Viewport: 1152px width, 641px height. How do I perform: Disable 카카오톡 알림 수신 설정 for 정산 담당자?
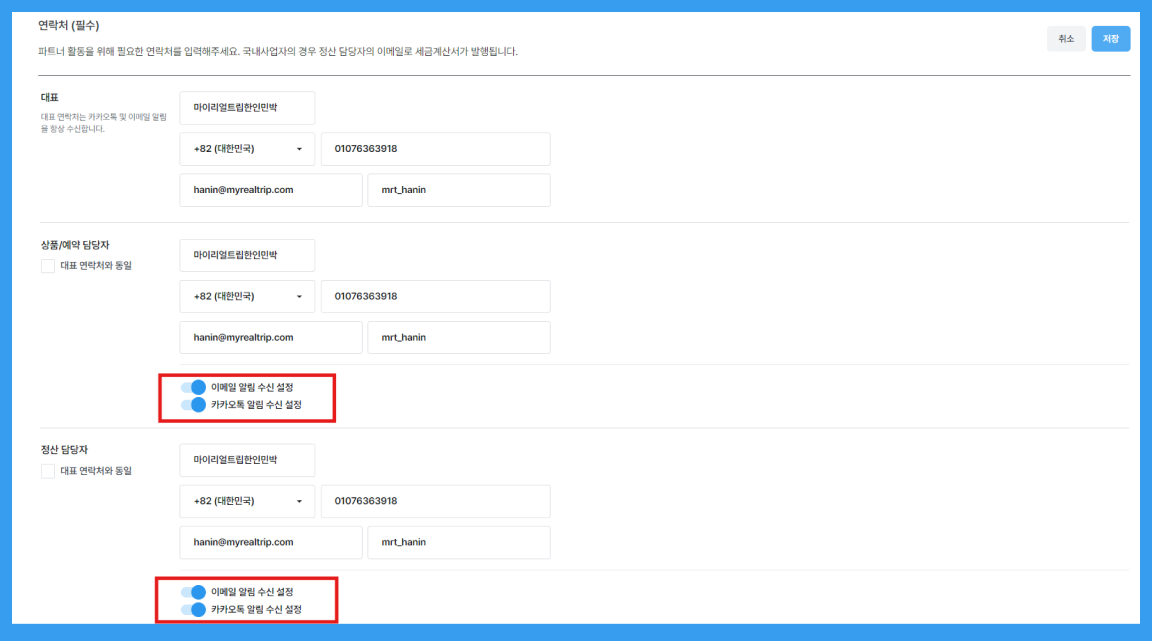(193, 609)
